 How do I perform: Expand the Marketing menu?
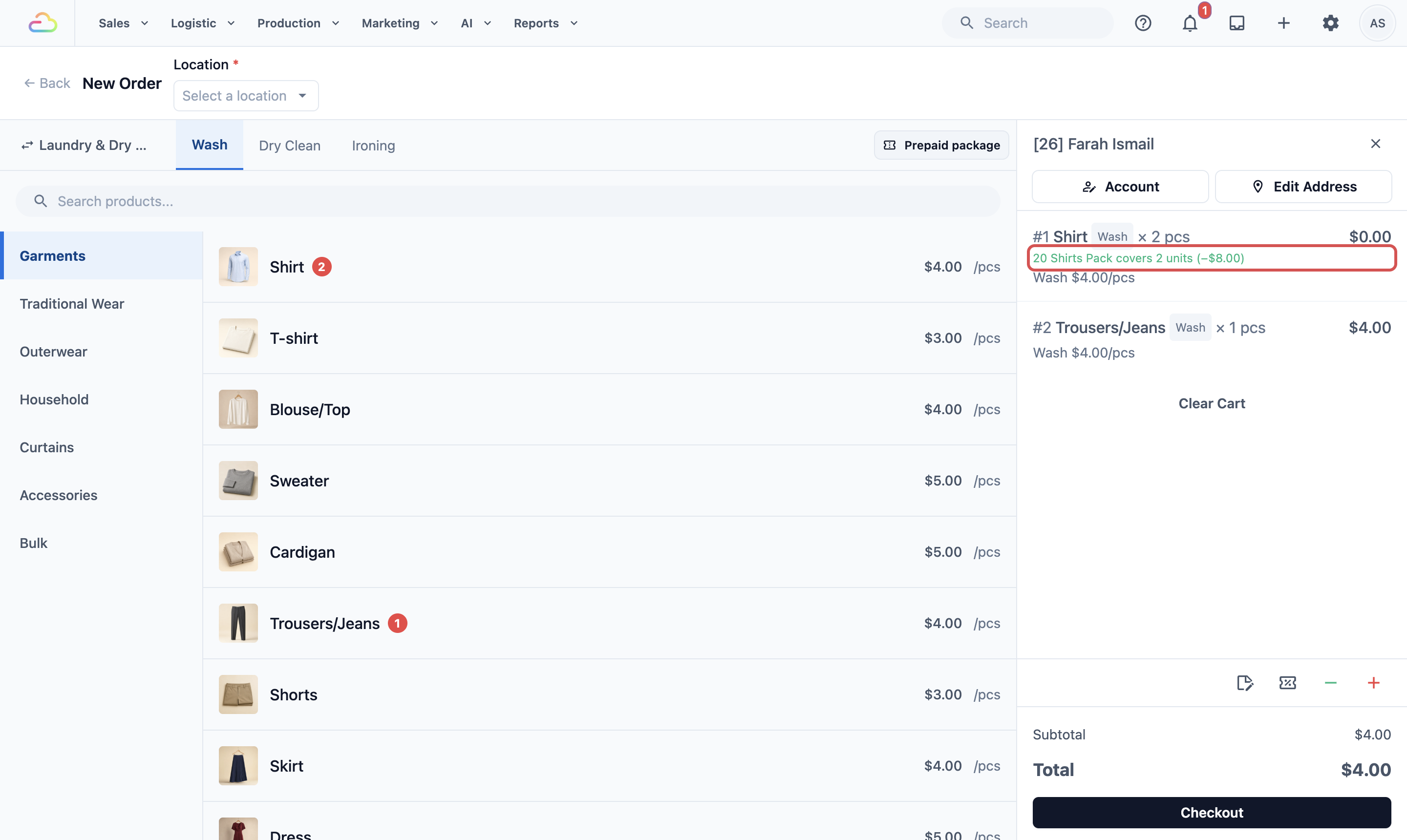(400, 23)
